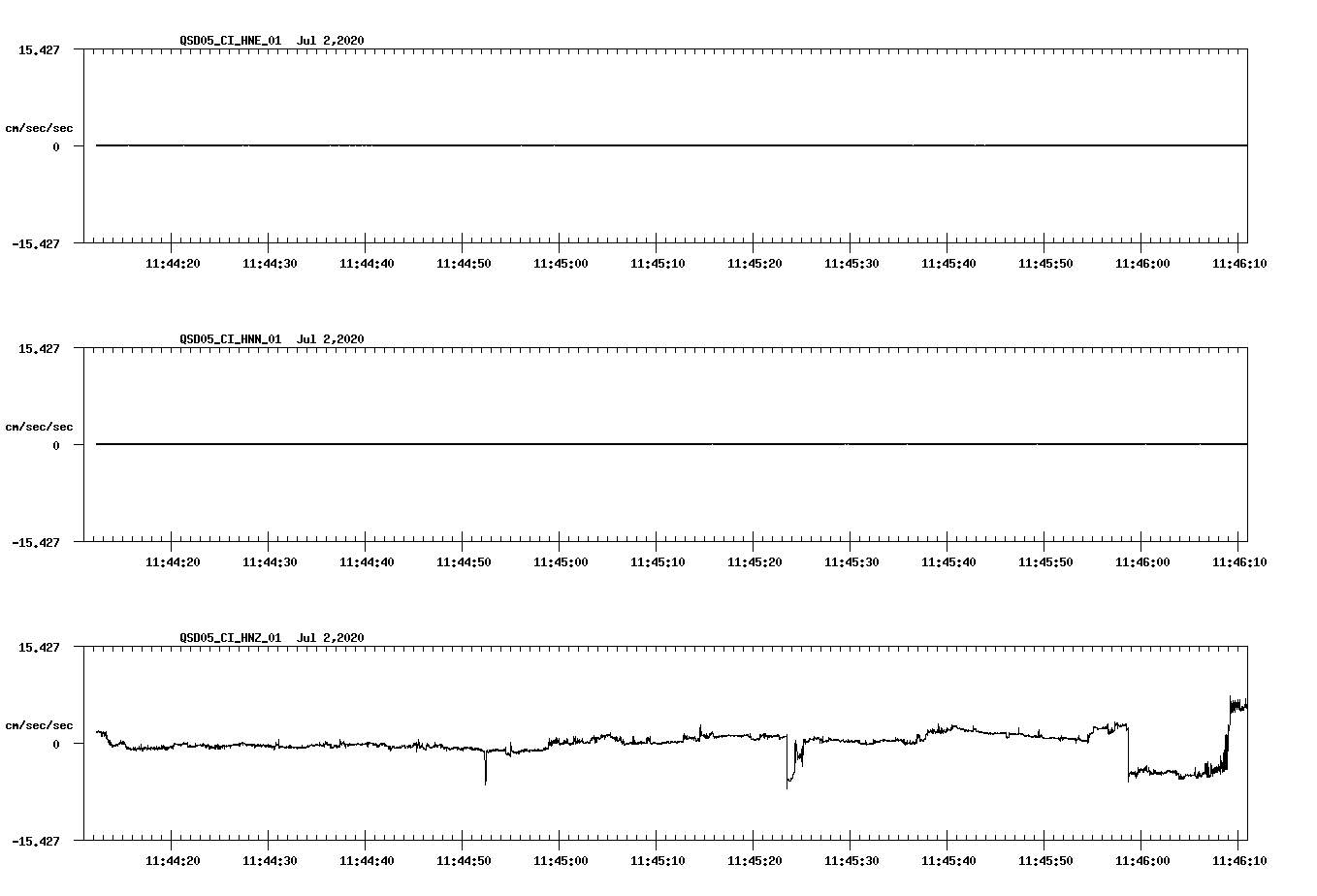Click the 15.427 upper limit of HNZ plot

(39, 647)
